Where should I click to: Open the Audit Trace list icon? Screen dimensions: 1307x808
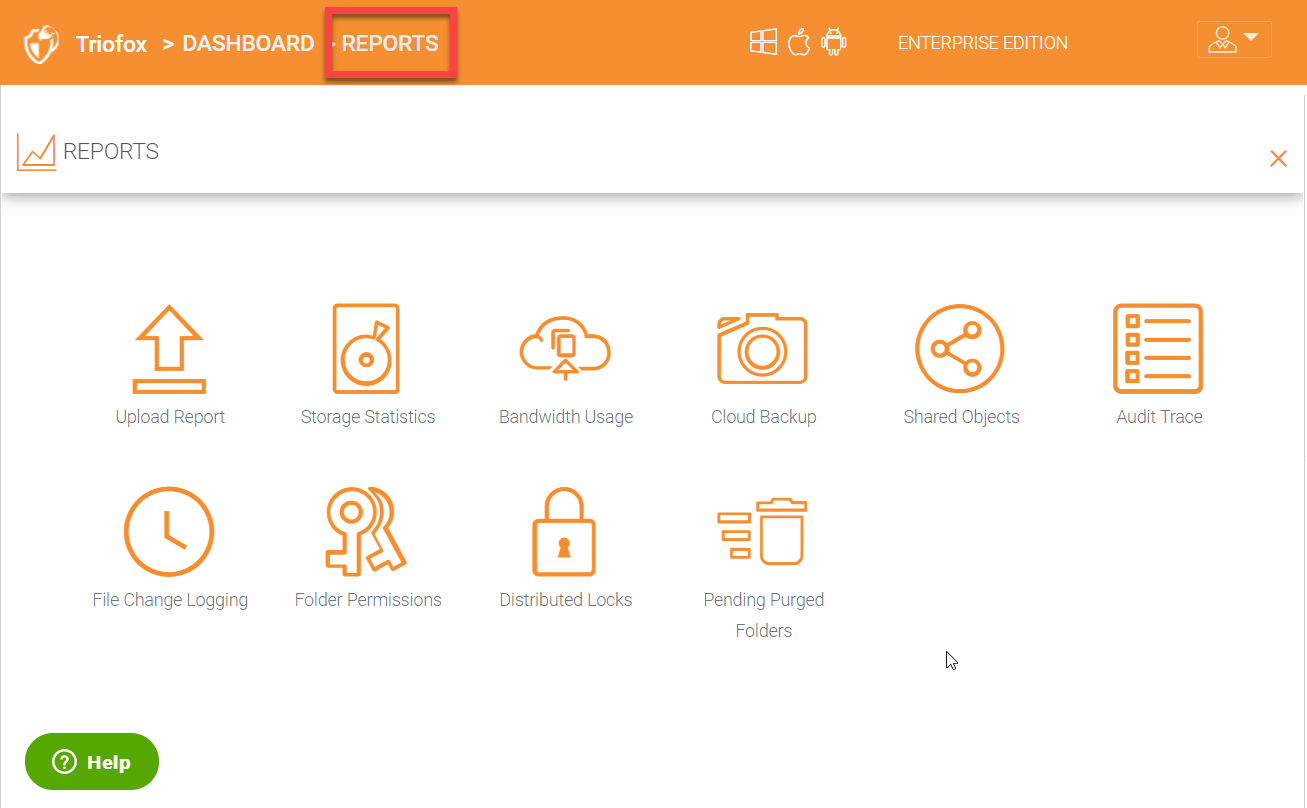[x=1158, y=349]
